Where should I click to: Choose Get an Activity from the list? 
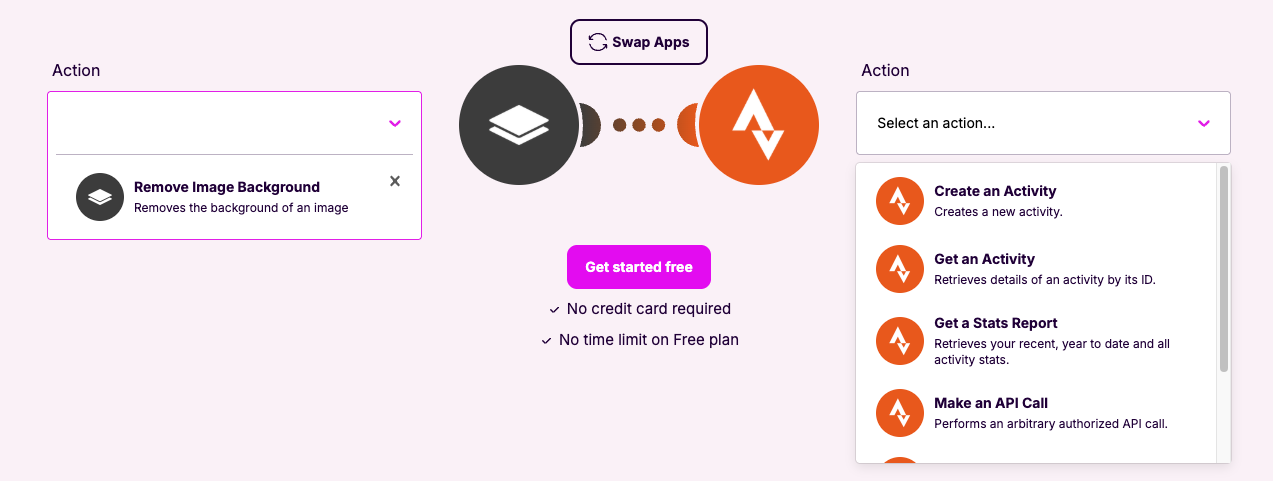pyautogui.click(x=984, y=259)
